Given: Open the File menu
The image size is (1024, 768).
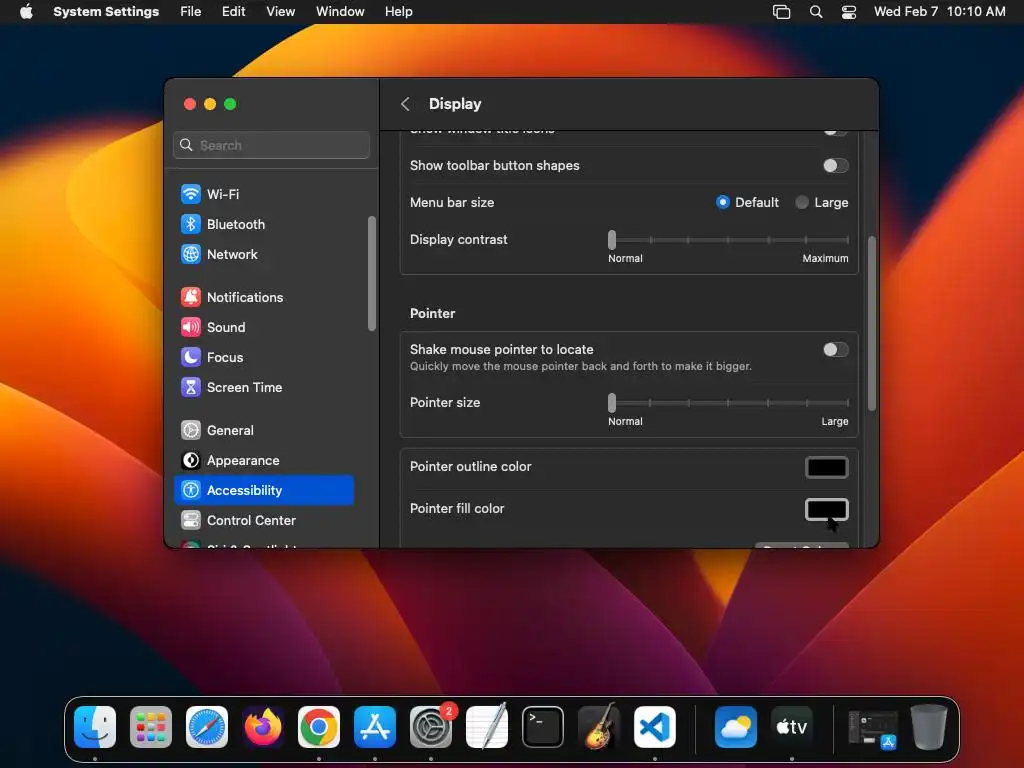Looking at the screenshot, I should [x=191, y=12].
